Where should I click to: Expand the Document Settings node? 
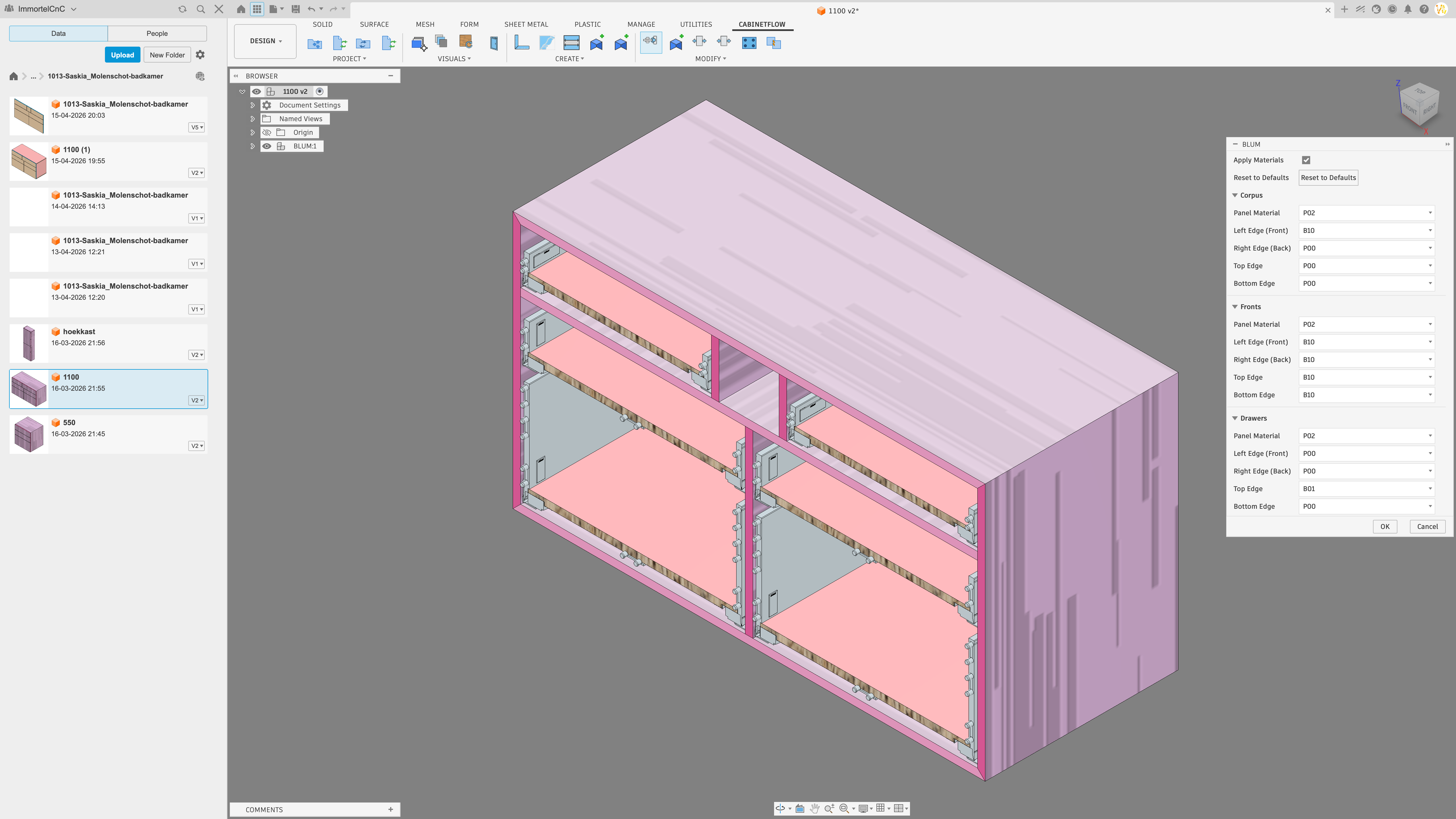point(253,105)
